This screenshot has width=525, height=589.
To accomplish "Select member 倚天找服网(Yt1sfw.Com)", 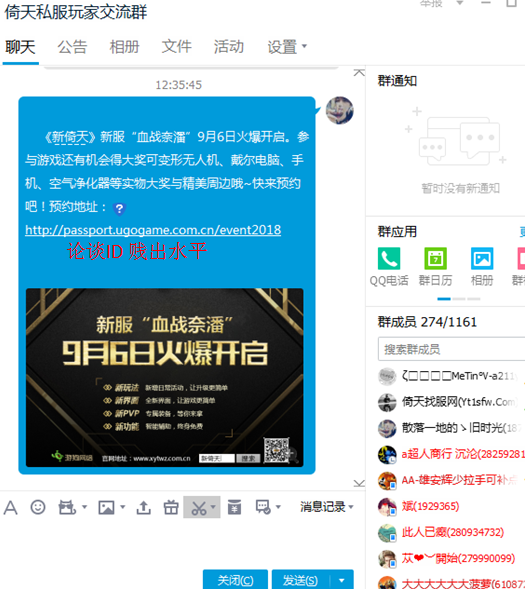I will 451,402.
